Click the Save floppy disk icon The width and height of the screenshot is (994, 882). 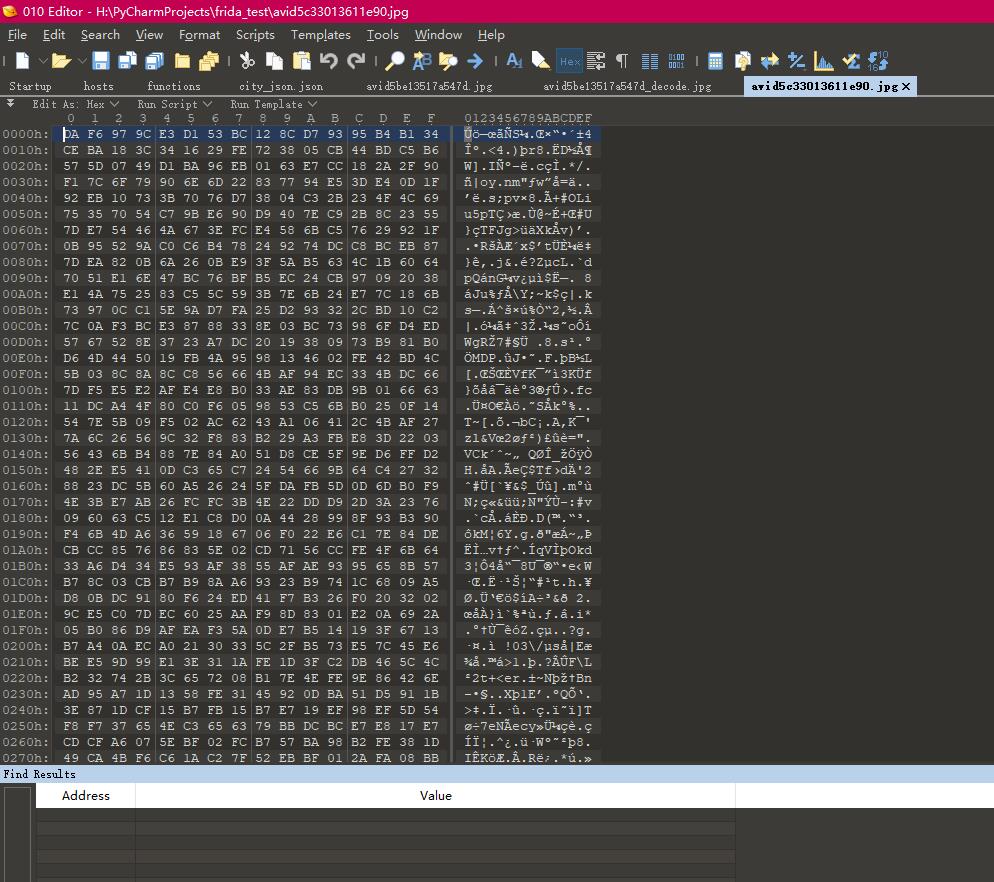click(x=101, y=61)
